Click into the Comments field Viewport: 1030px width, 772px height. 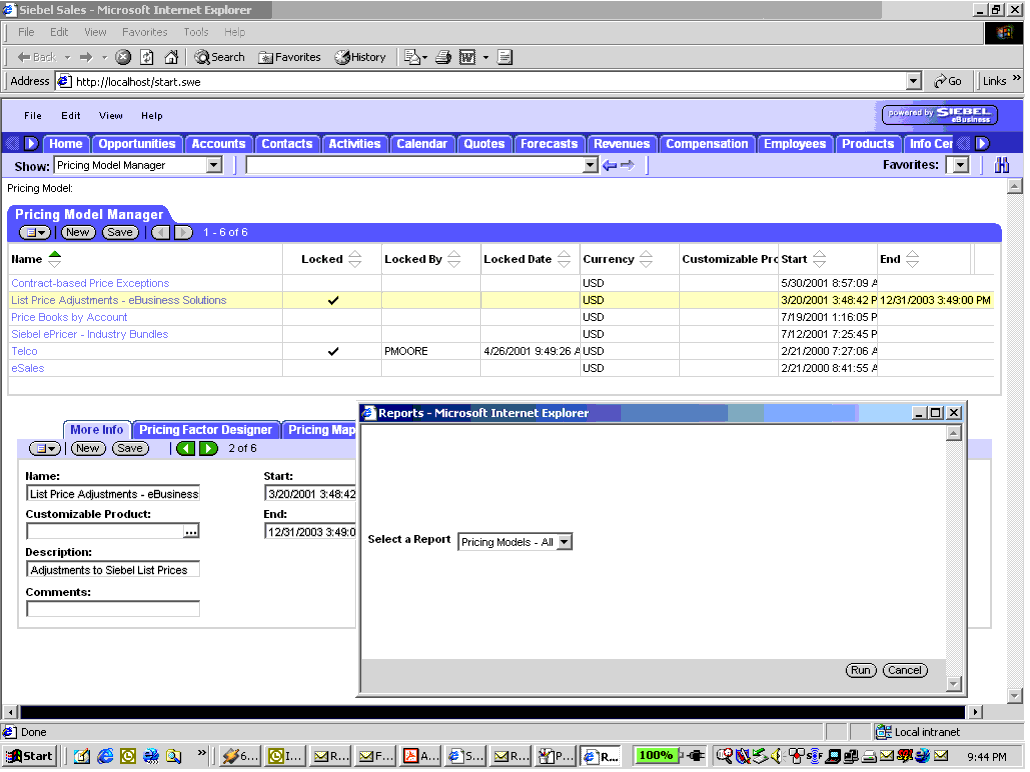[112, 609]
